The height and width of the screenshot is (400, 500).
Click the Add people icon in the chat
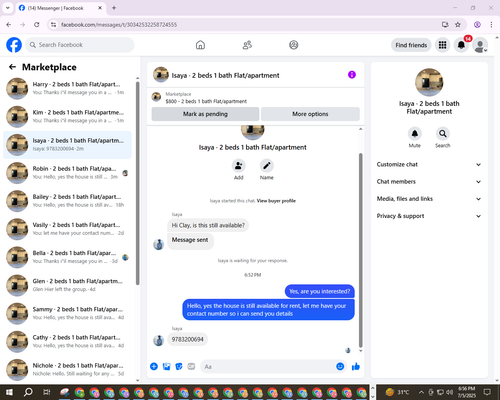point(239,166)
